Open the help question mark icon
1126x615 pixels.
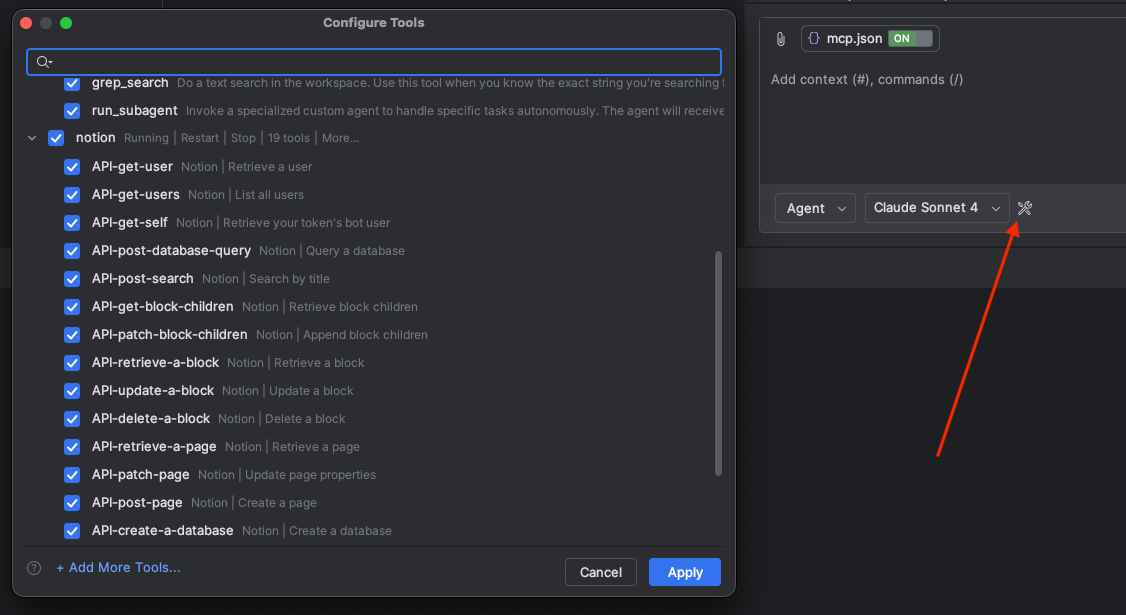click(34, 568)
